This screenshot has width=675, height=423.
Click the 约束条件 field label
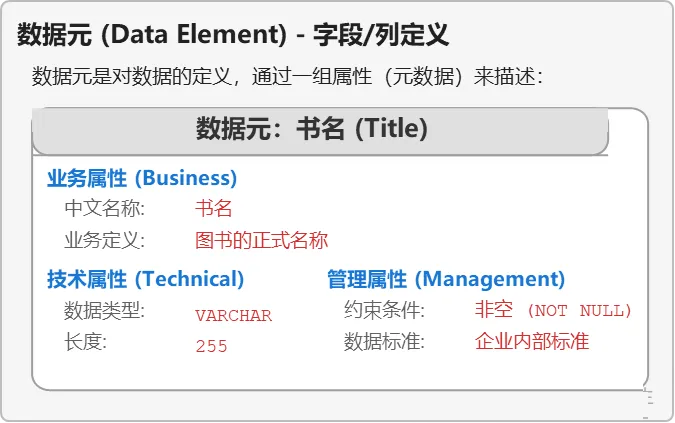click(x=385, y=311)
